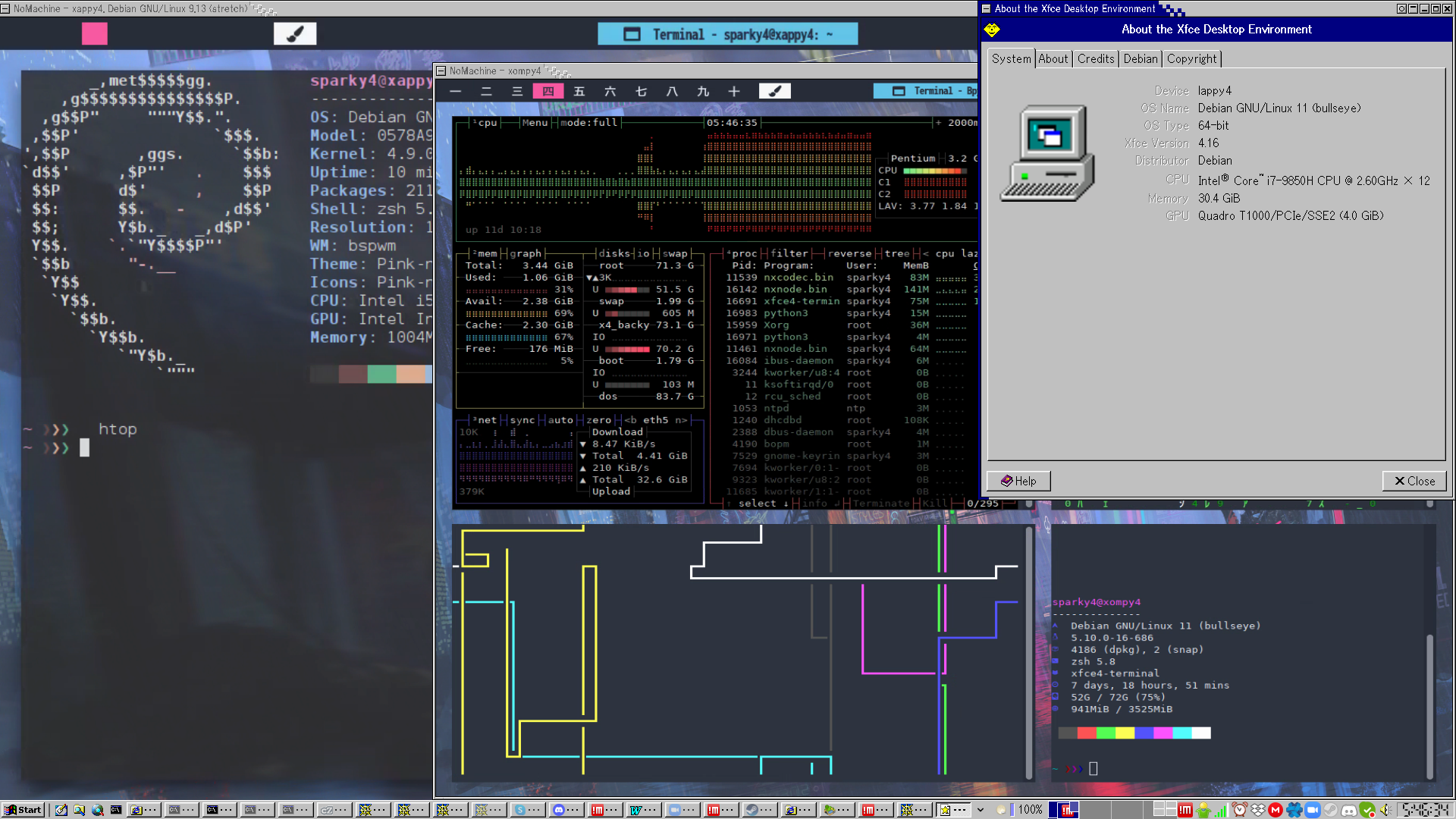1456x819 pixels.
Task: Select the highlighted workspace 四 in xompy4 bar
Action: pos(548,91)
